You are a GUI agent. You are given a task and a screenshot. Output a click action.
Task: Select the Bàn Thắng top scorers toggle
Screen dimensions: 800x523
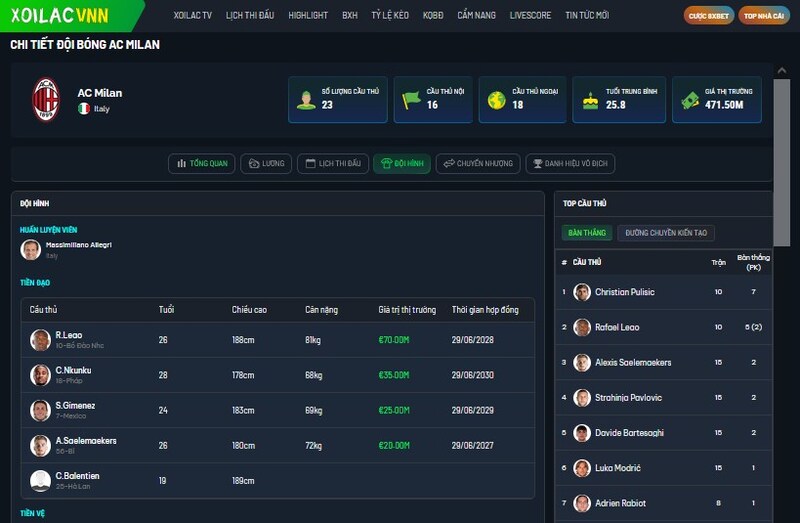point(586,233)
